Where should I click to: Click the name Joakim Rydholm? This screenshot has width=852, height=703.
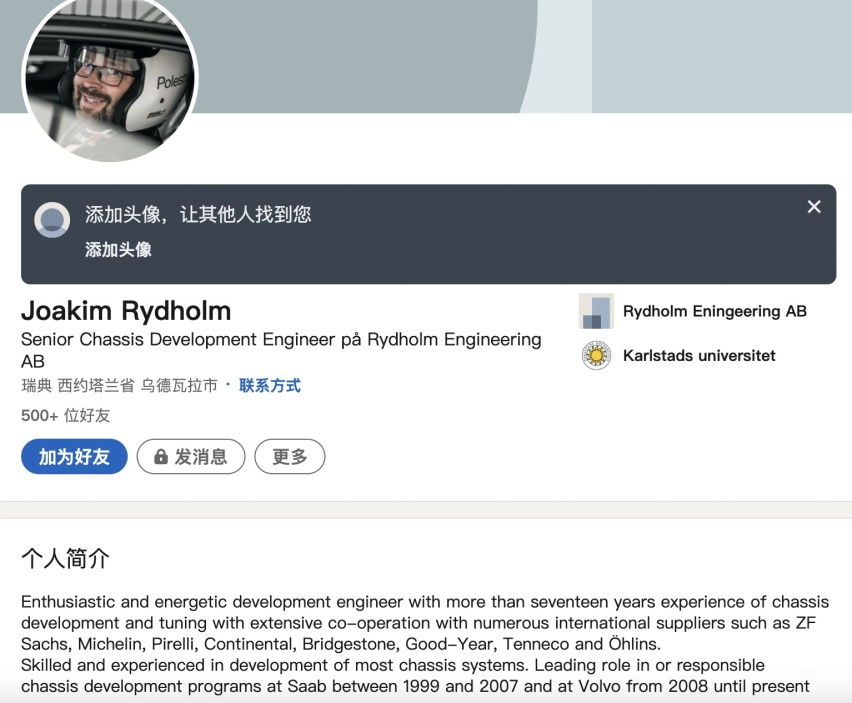coord(126,311)
